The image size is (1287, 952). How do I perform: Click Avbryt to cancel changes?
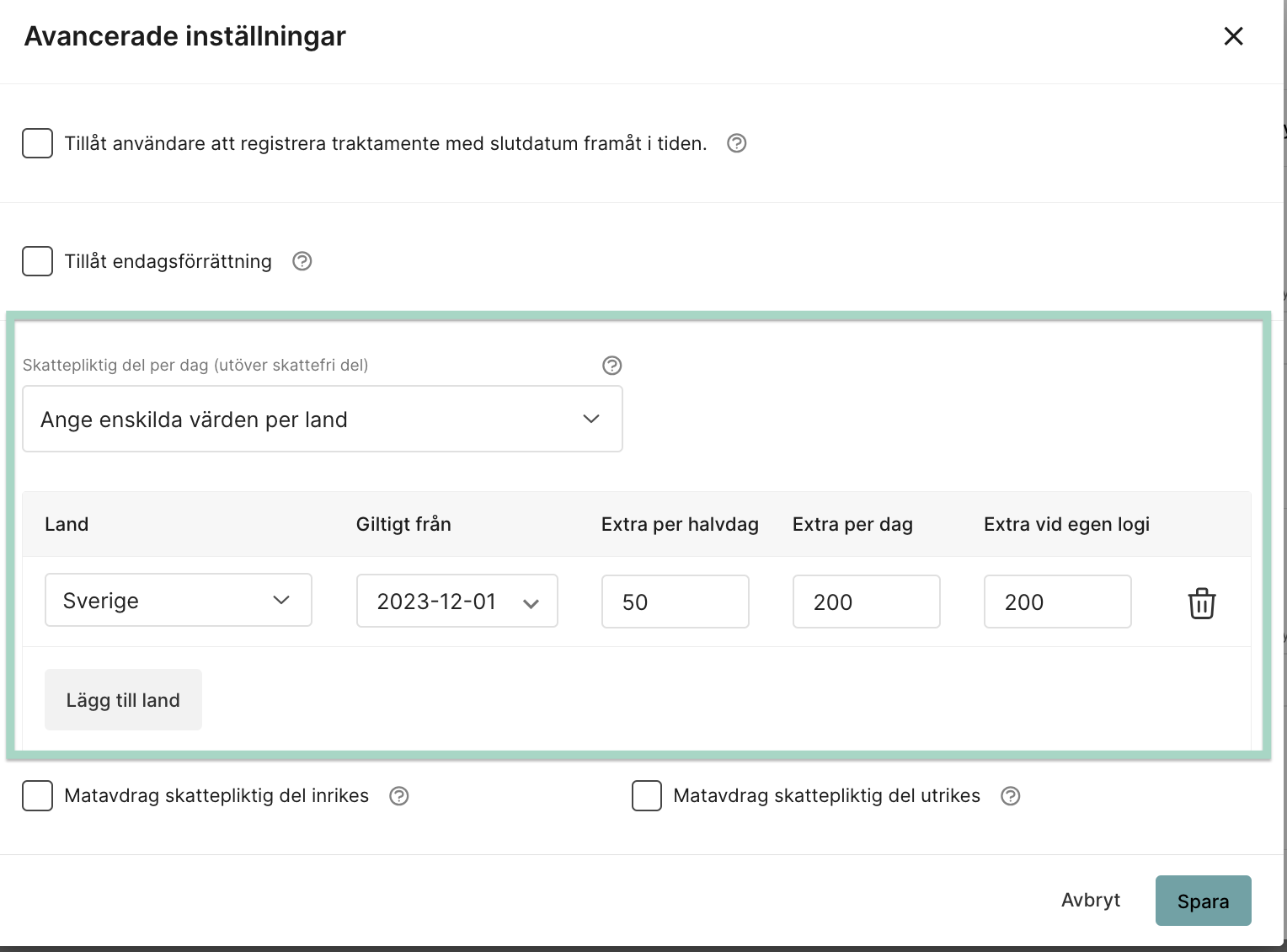coord(1091,900)
